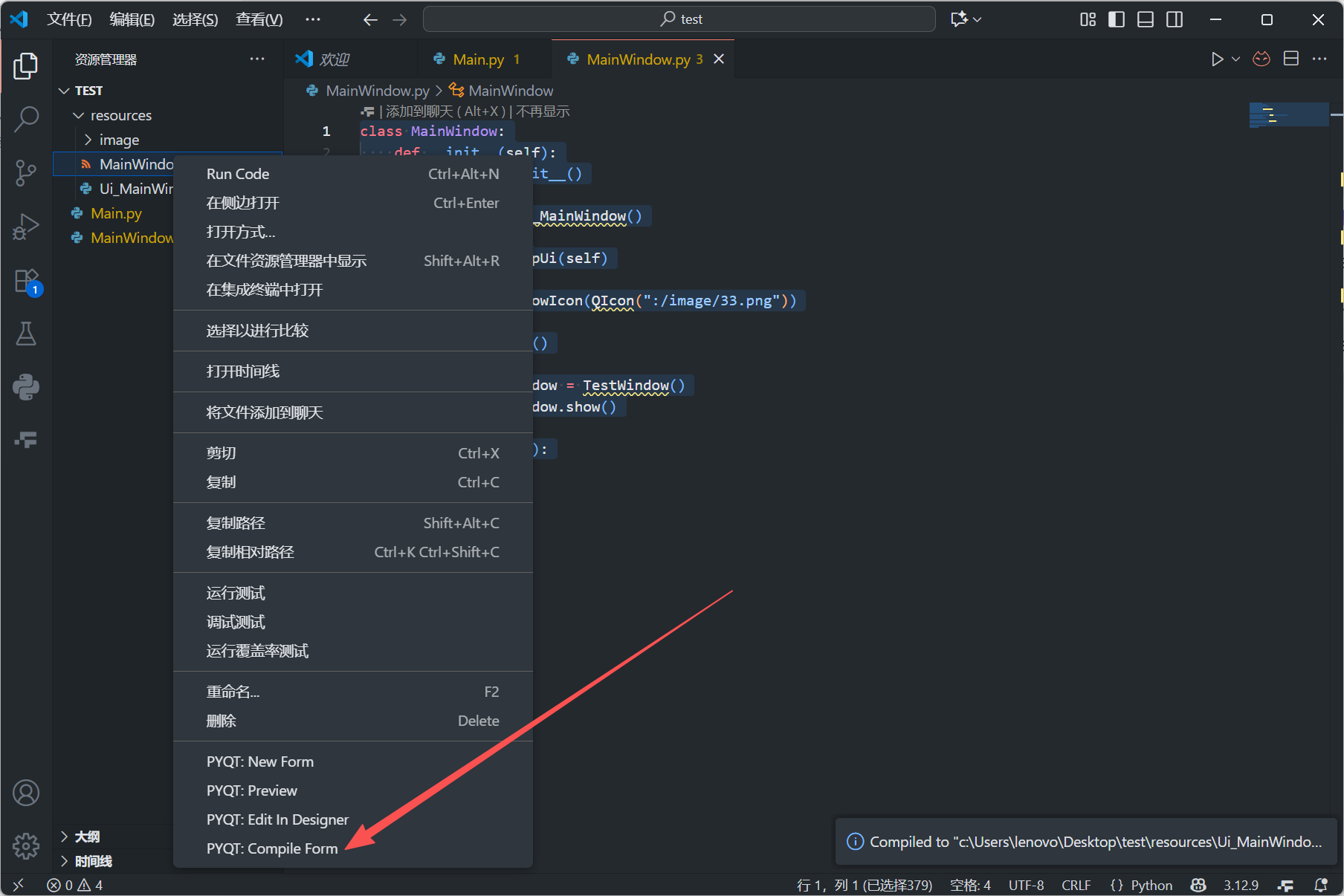Open the 文件(F) menu
The height and width of the screenshot is (896, 1344).
point(69,19)
